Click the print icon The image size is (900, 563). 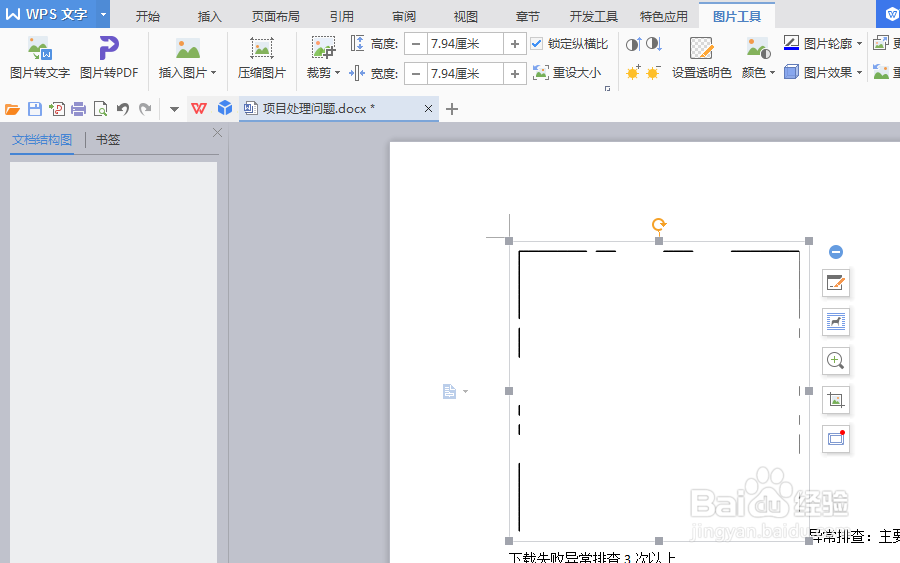[x=79, y=108]
